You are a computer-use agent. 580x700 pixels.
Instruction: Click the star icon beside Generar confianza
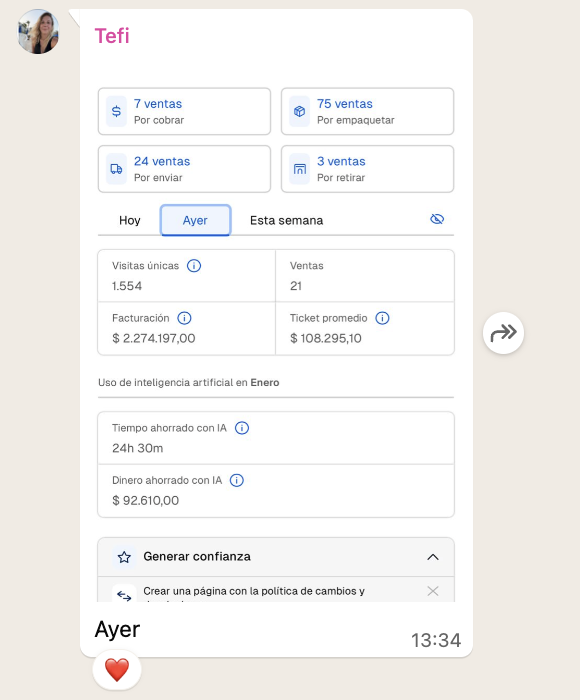point(124,557)
